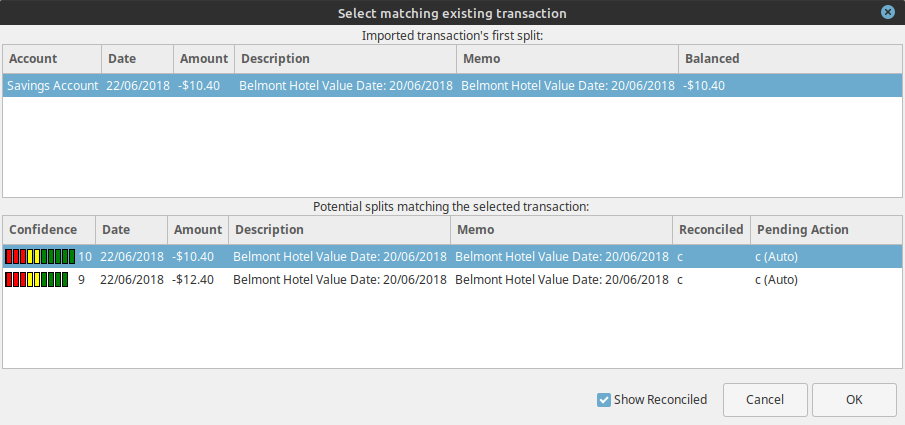The height and width of the screenshot is (425, 905).
Task: Click the confidence bar showing 10
Action: click(40, 257)
